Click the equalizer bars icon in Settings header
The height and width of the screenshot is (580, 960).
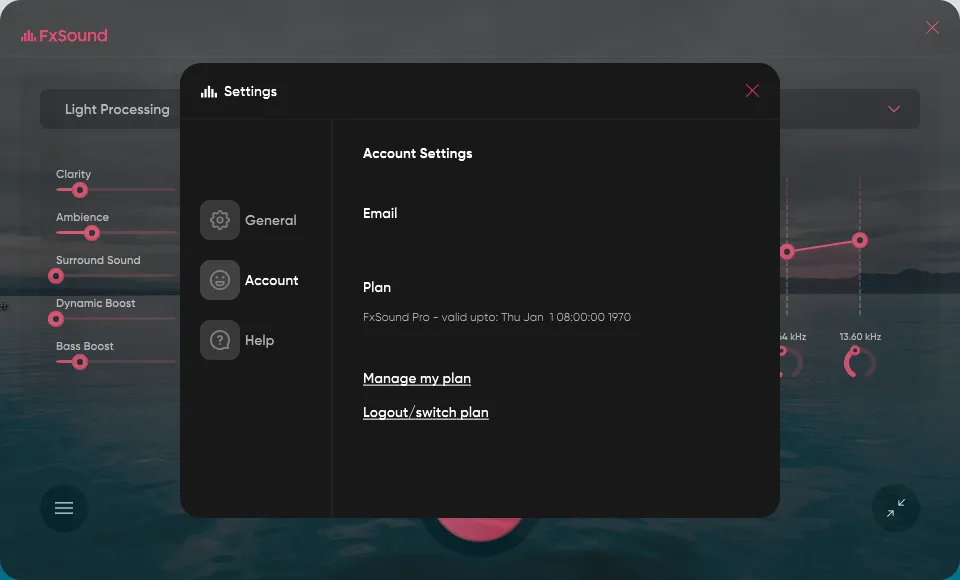pos(207,91)
